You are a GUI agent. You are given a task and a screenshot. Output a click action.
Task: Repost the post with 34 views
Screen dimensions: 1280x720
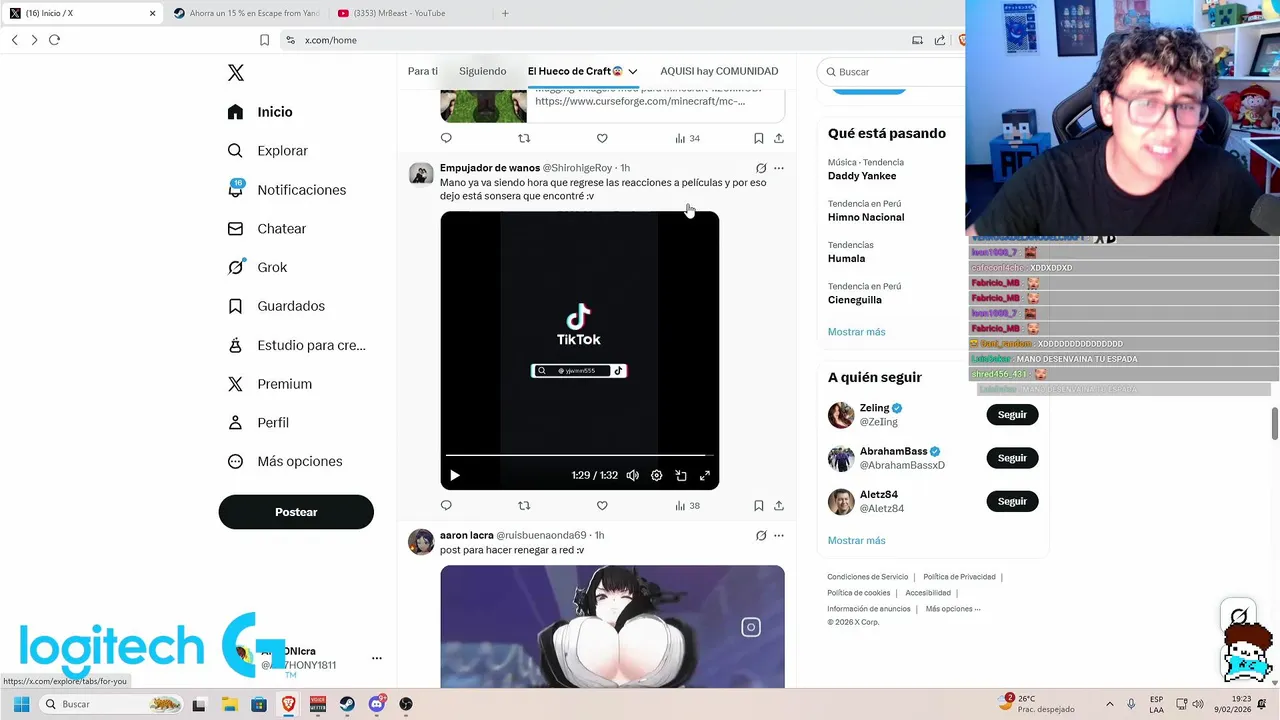pos(524,138)
